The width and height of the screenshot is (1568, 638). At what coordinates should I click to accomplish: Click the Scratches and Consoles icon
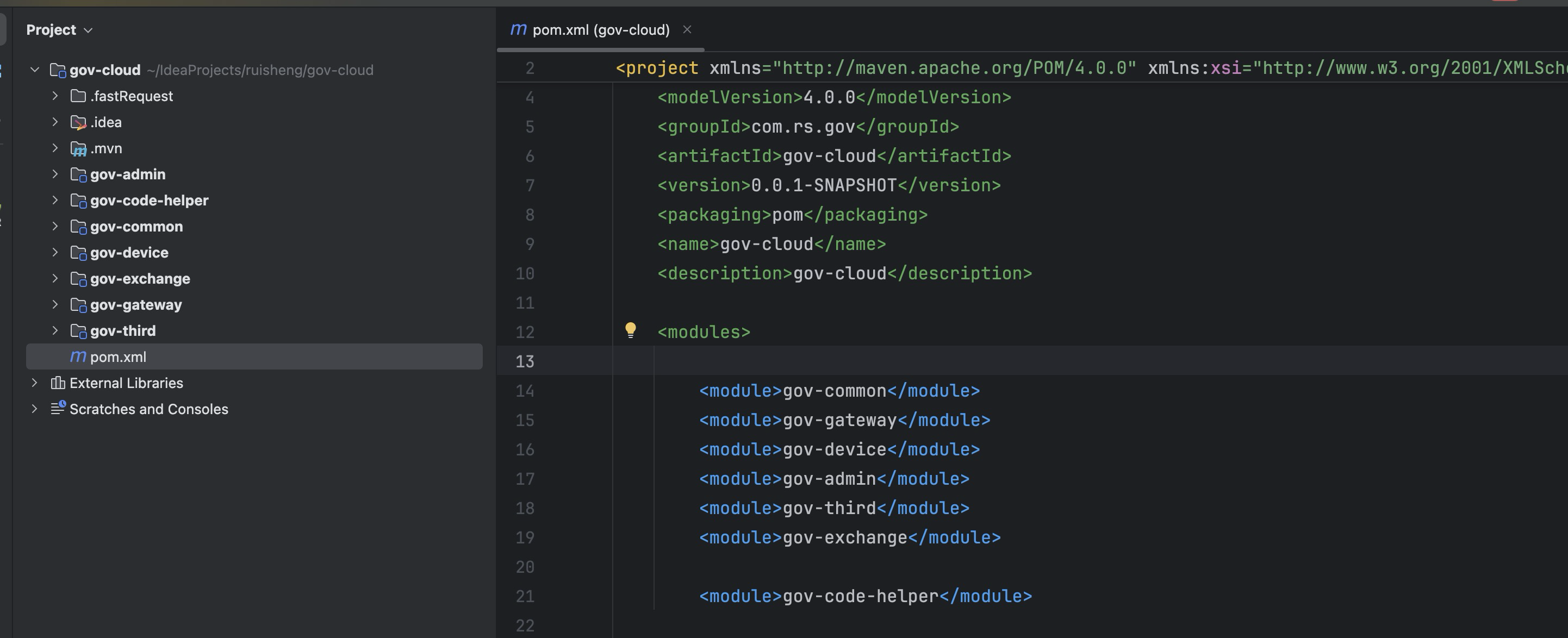click(x=58, y=409)
